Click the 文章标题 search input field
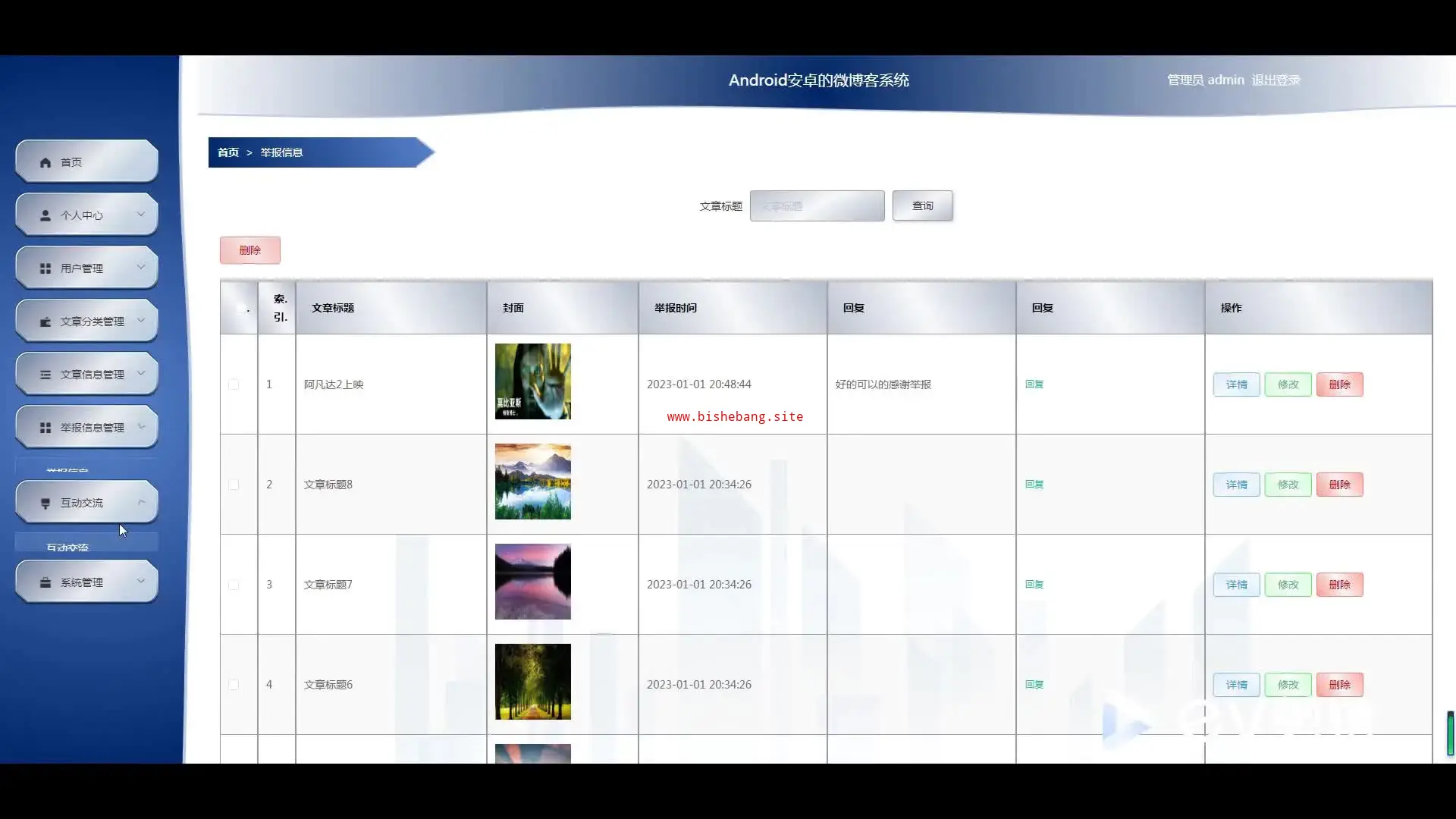 pos(817,206)
